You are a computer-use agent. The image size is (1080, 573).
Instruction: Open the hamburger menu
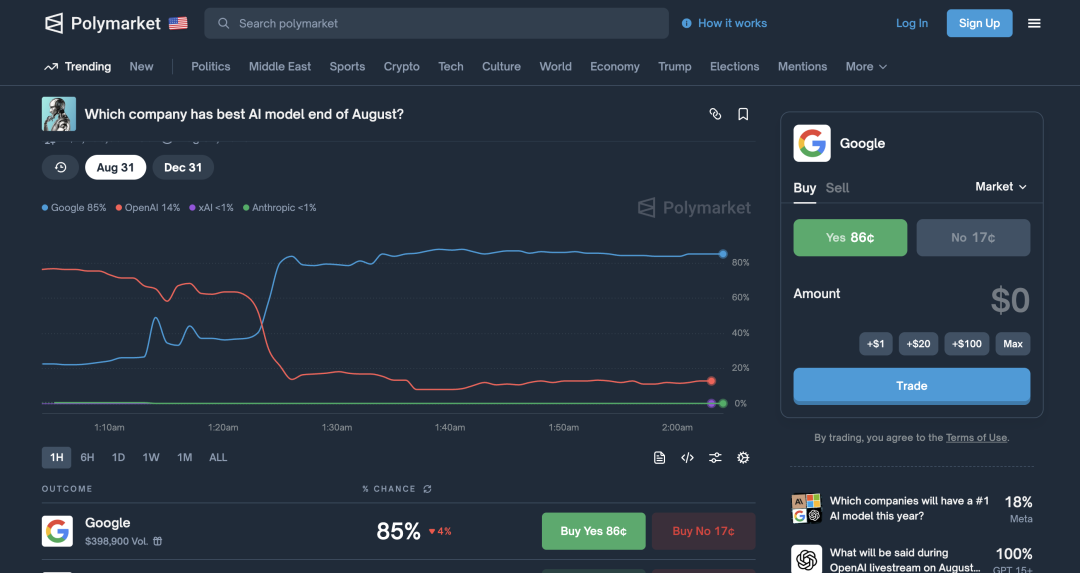click(1034, 23)
